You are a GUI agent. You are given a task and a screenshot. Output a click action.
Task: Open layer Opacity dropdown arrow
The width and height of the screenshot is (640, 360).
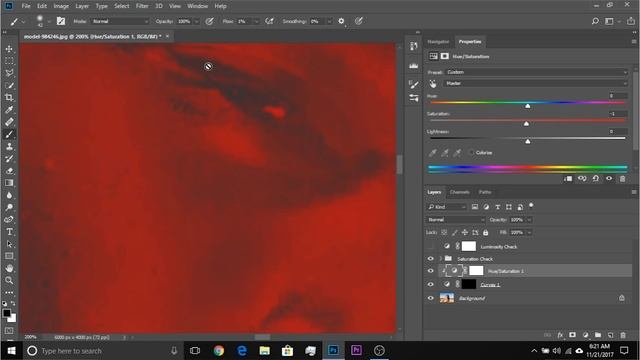pyautogui.click(x=529, y=220)
